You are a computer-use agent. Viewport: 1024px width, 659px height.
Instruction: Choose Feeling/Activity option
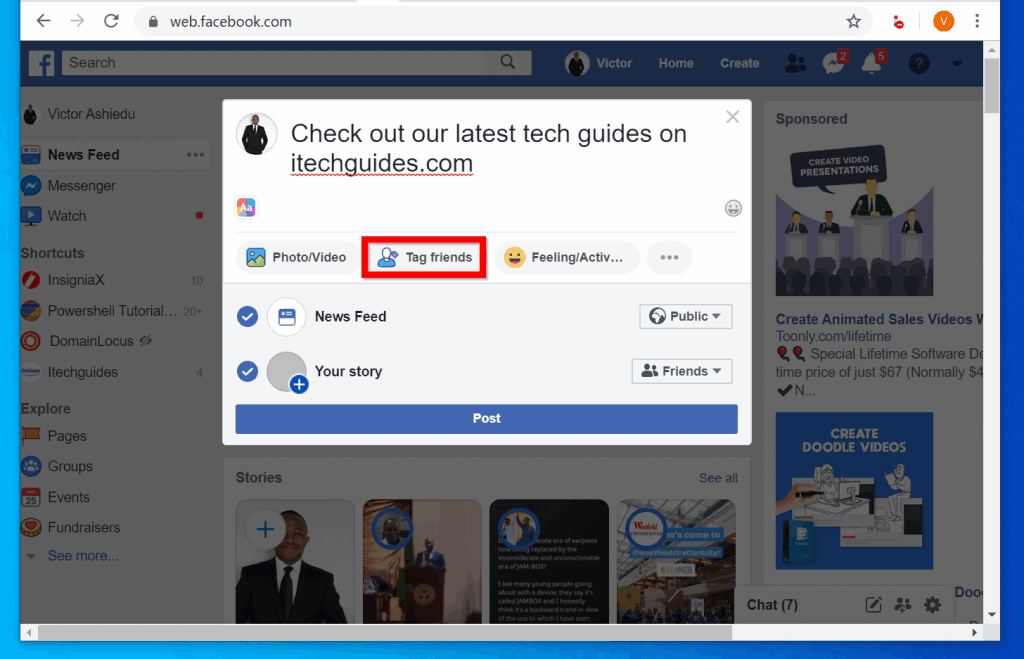click(566, 257)
